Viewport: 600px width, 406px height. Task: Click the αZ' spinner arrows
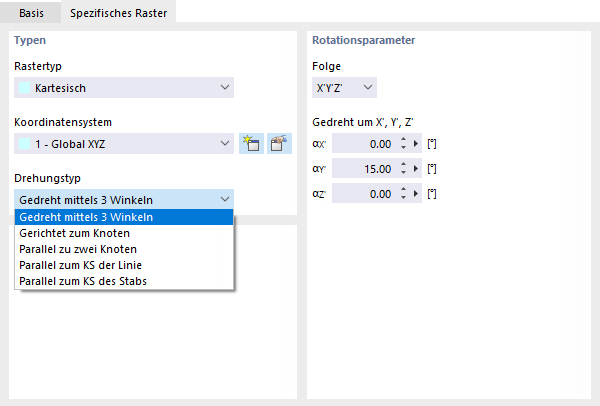(x=402, y=194)
